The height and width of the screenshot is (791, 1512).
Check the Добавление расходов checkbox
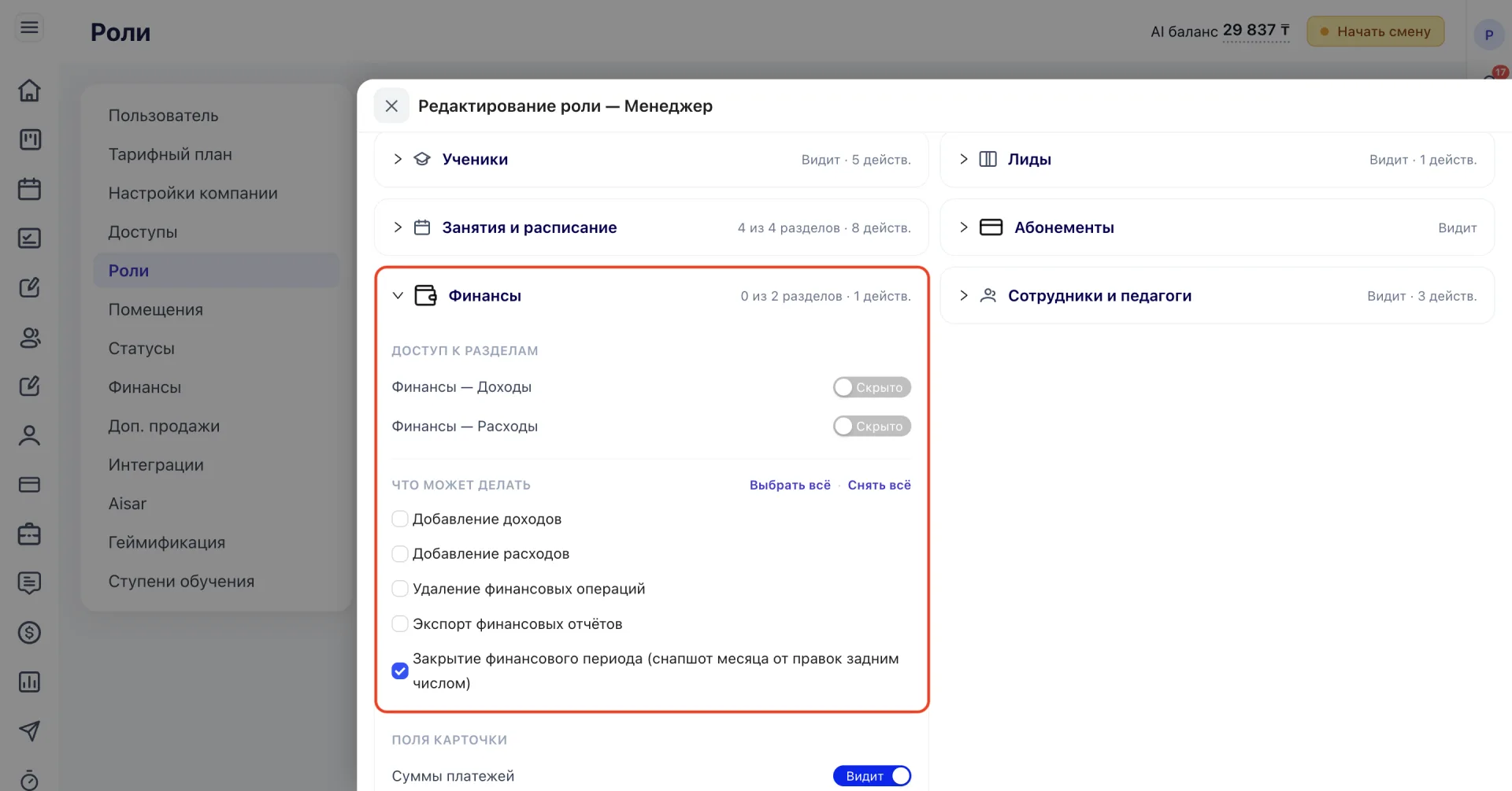point(400,553)
